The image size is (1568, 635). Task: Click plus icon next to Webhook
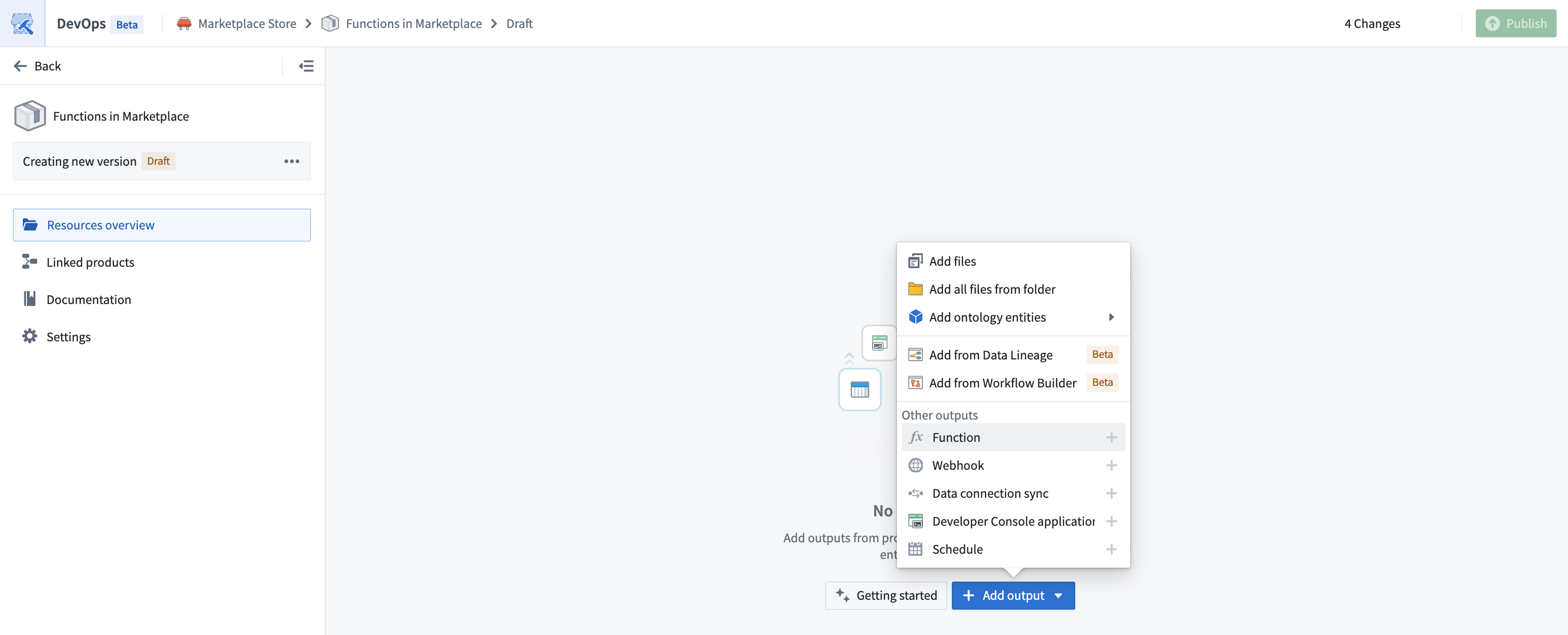(1111, 465)
